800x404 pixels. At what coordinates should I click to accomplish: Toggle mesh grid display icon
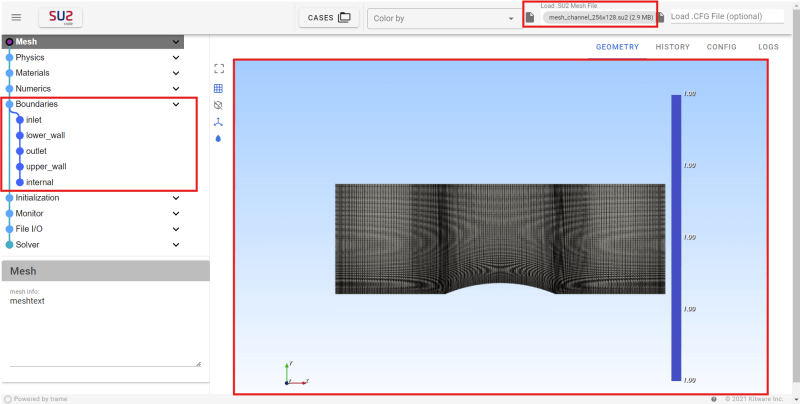point(218,88)
